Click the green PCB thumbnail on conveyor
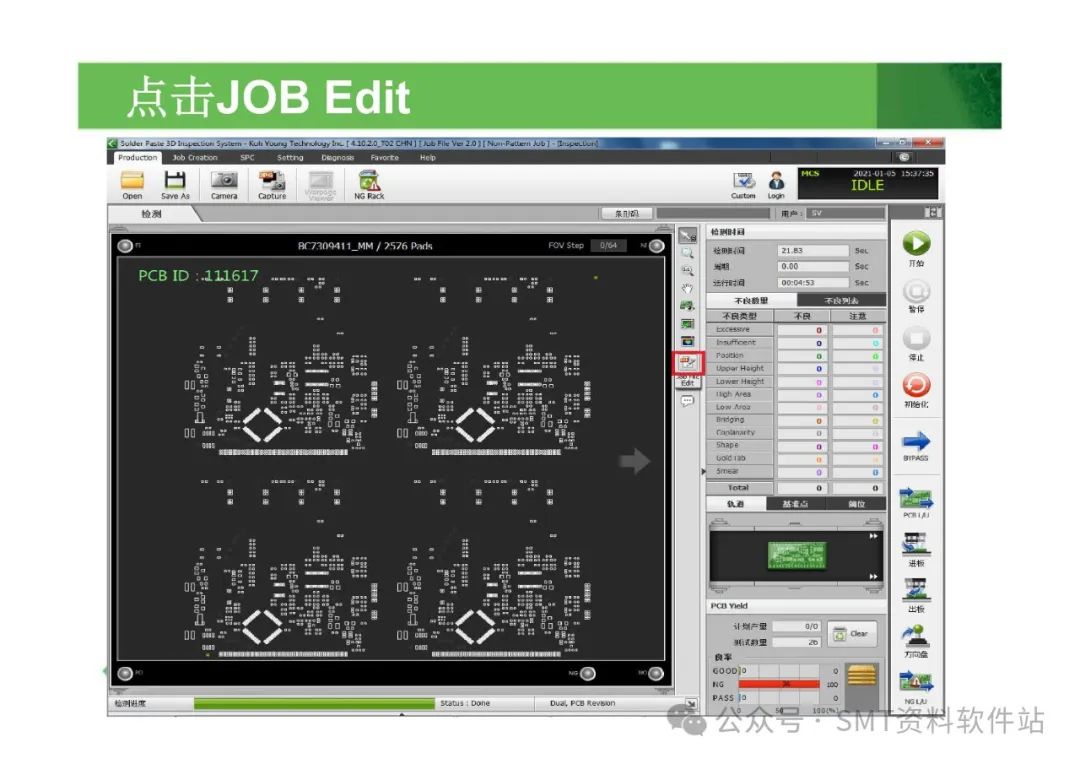Screen dimensions: 1080x764 [x=797, y=555]
